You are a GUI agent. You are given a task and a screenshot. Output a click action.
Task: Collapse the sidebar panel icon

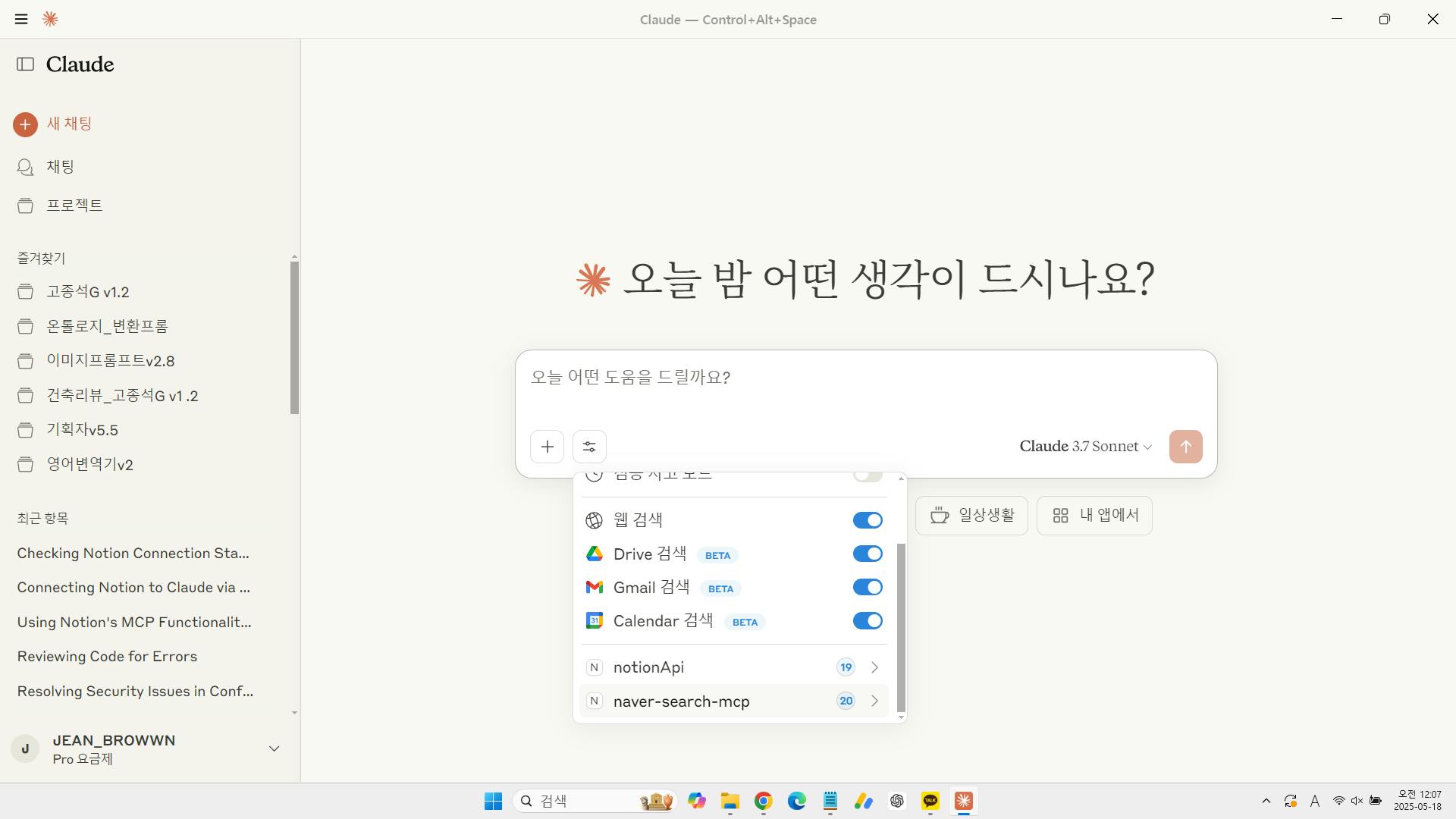tap(25, 64)
